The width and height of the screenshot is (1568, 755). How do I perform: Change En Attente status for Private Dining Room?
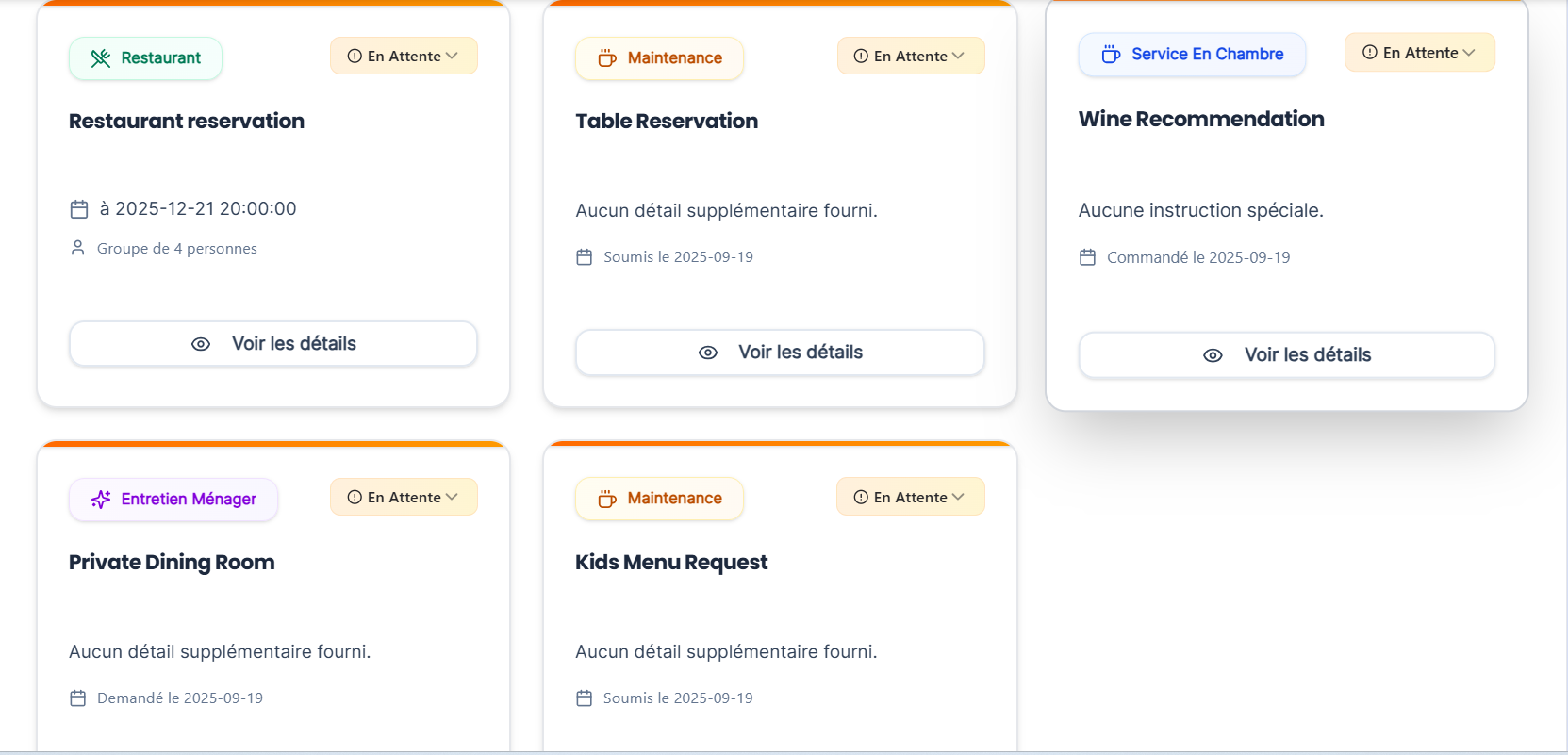click(404, 498)
